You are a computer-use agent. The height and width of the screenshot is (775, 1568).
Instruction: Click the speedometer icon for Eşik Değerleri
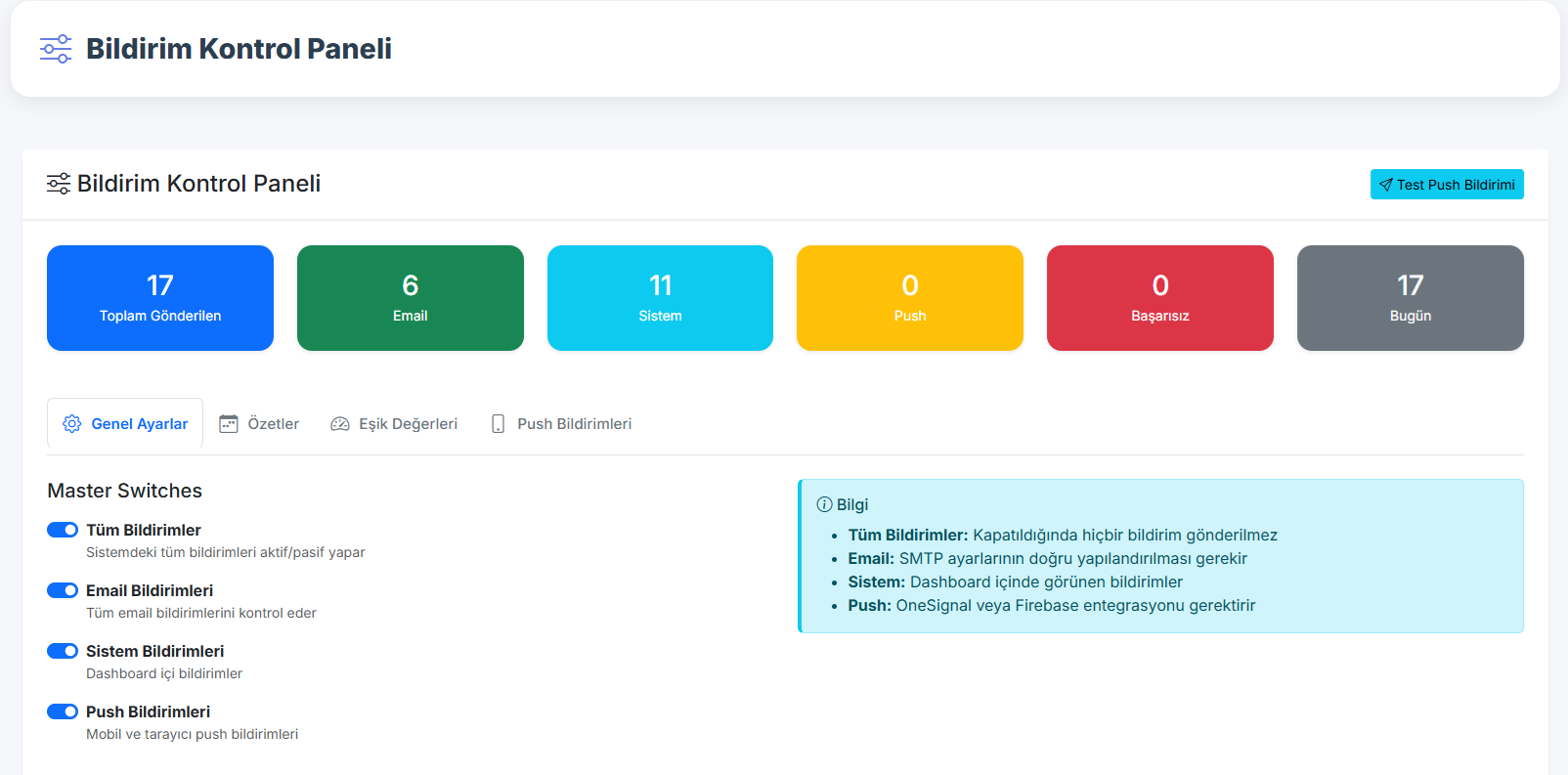pos(340,424)
